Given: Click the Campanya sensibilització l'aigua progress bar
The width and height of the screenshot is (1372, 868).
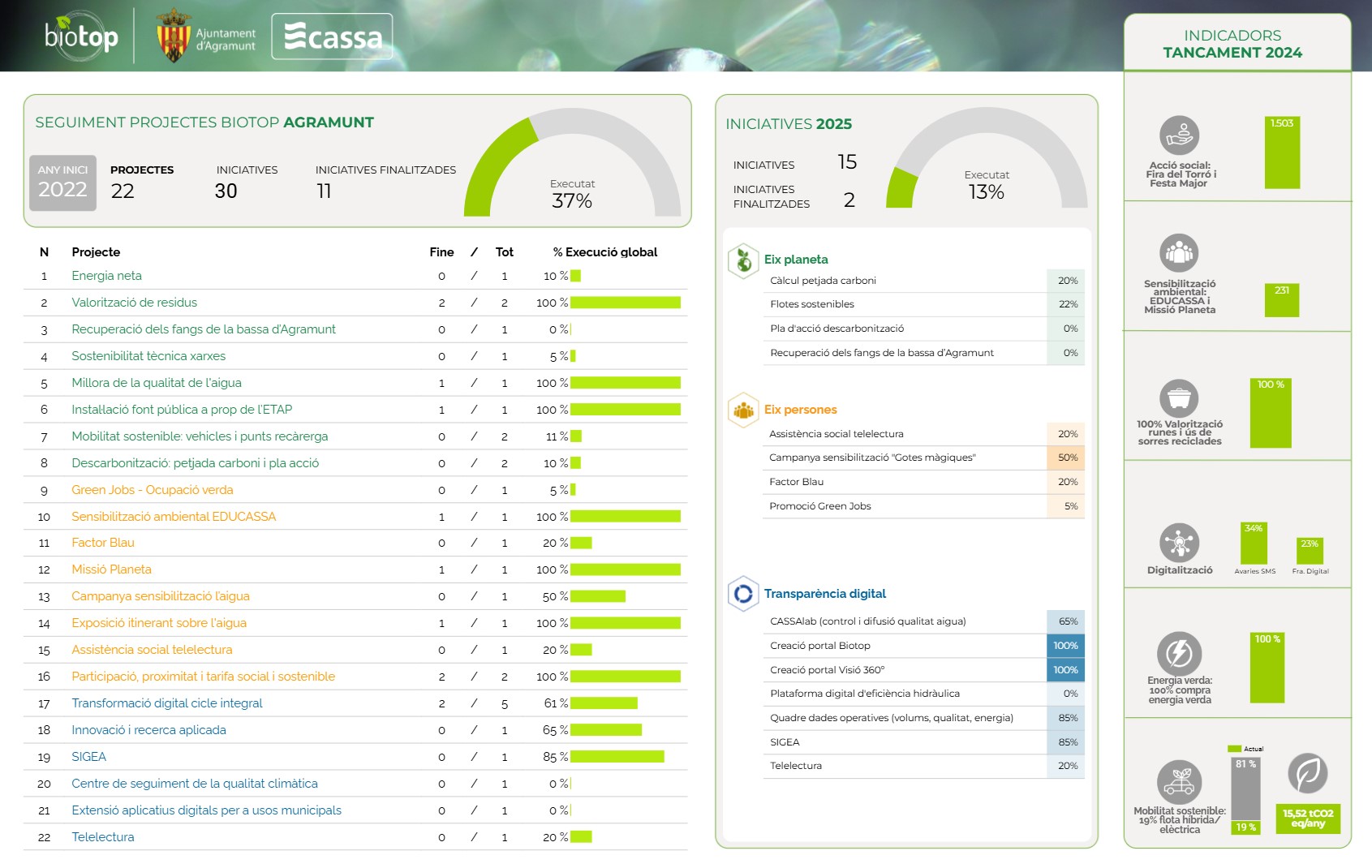Looking at the screenshot, I should click(x=598, y=596).
